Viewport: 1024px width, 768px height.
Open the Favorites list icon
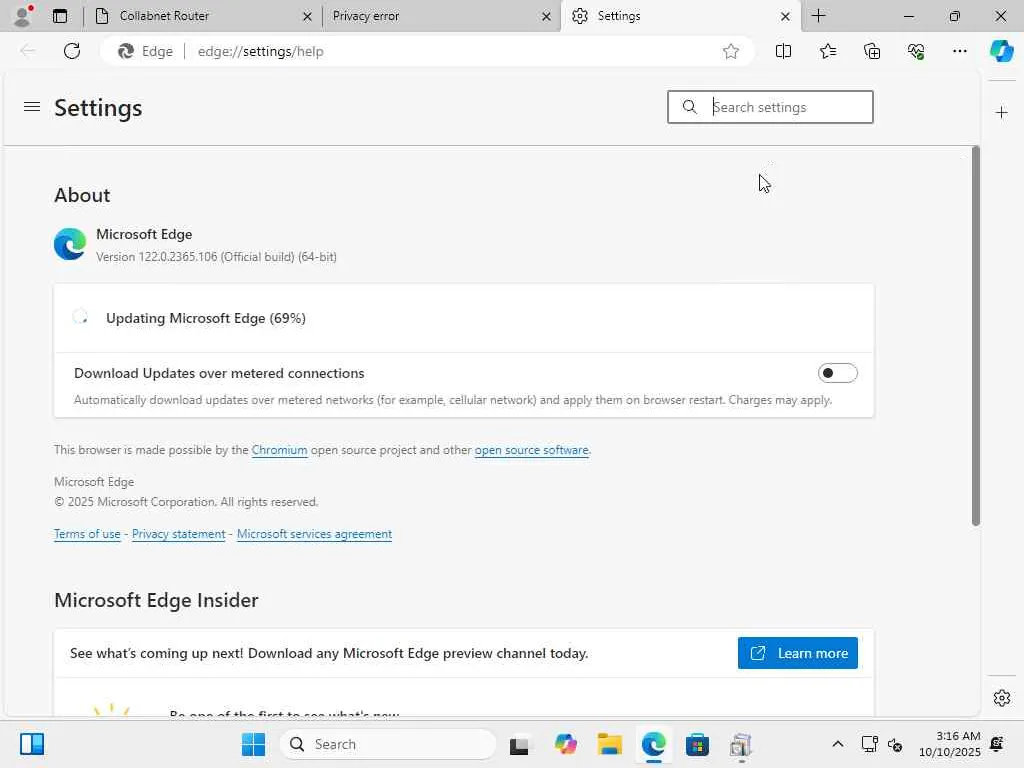tap(827, 51)
